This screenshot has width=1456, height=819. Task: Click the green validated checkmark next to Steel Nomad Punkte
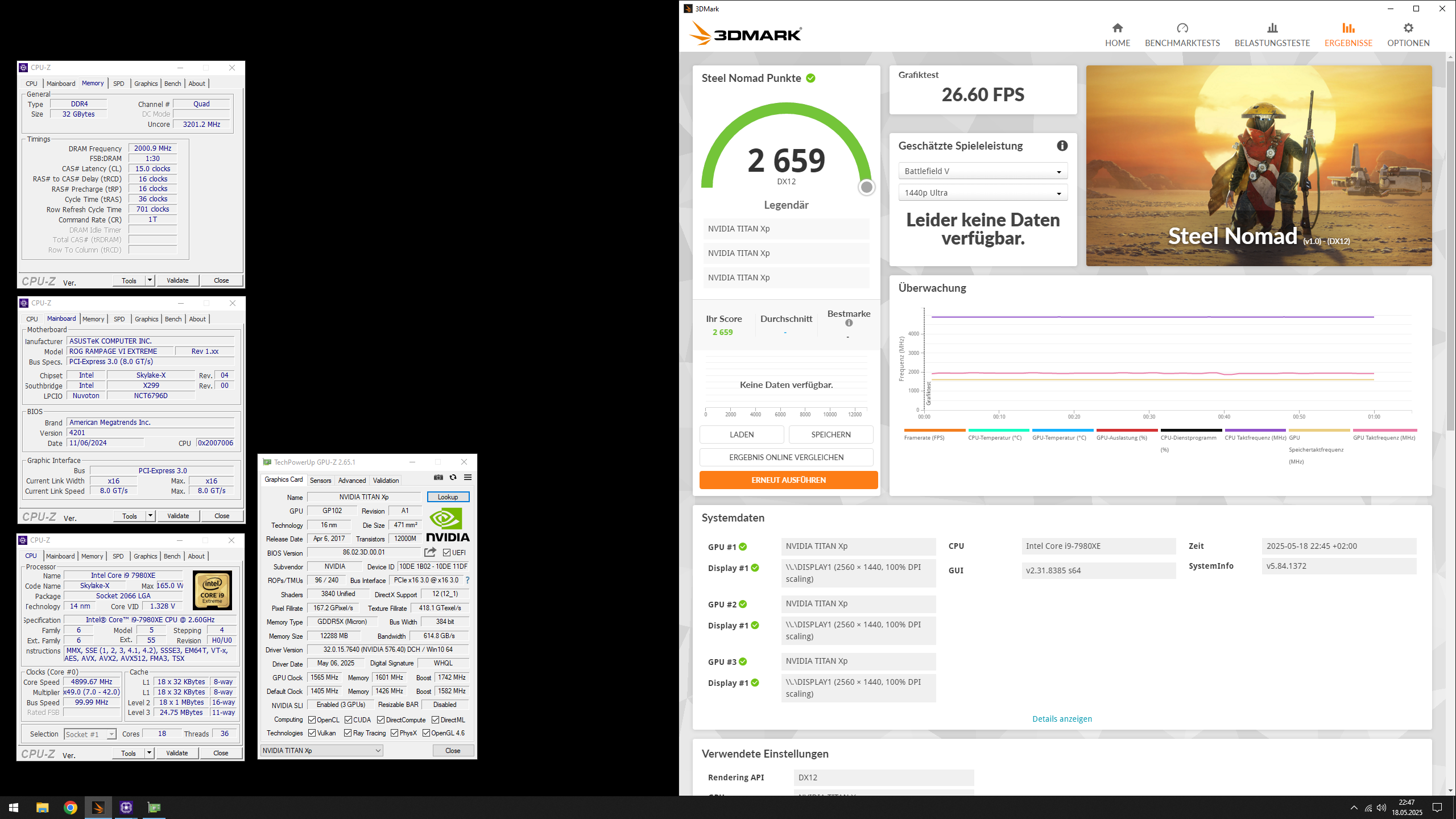click(x=810, y=78)
